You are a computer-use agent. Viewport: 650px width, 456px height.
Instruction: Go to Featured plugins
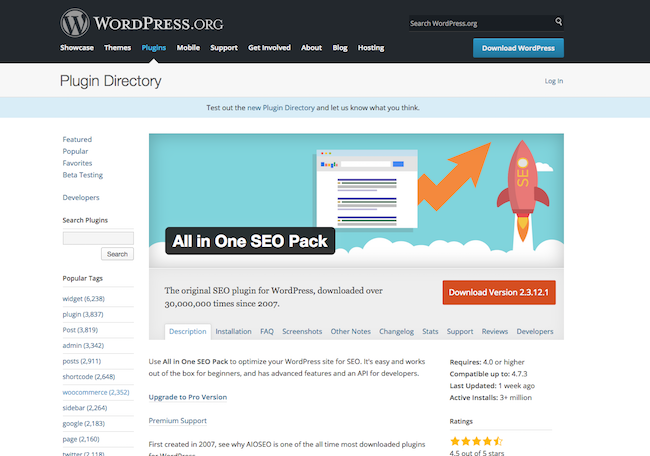tap(77, 139)
